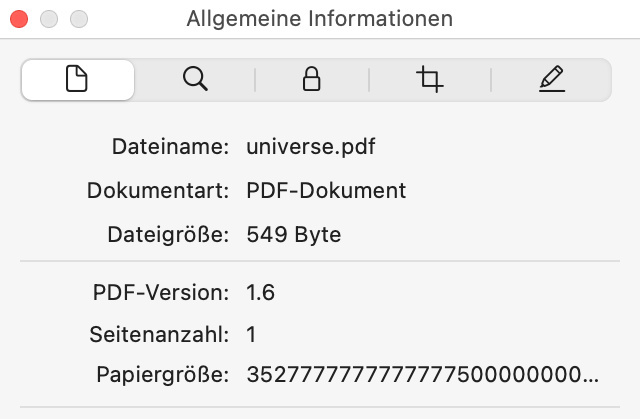The image size is (640, 419).
Task: Click the Dokumentart label
Action: pyautogui.click(x=159, y=191)
